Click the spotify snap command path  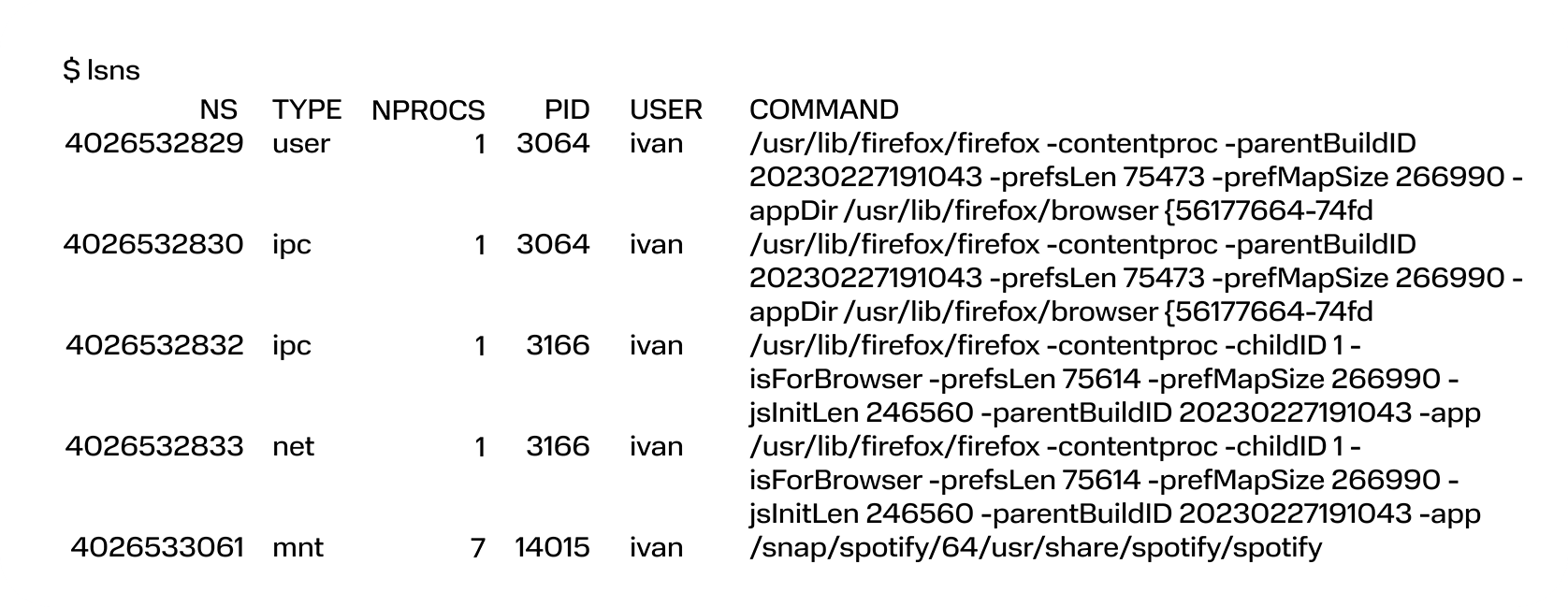pos(1036,548)
